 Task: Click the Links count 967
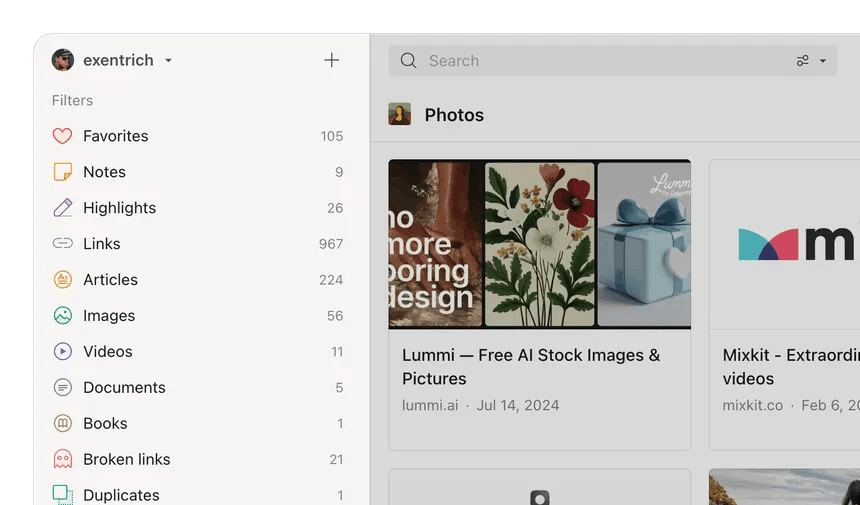[x=331, y=243]
